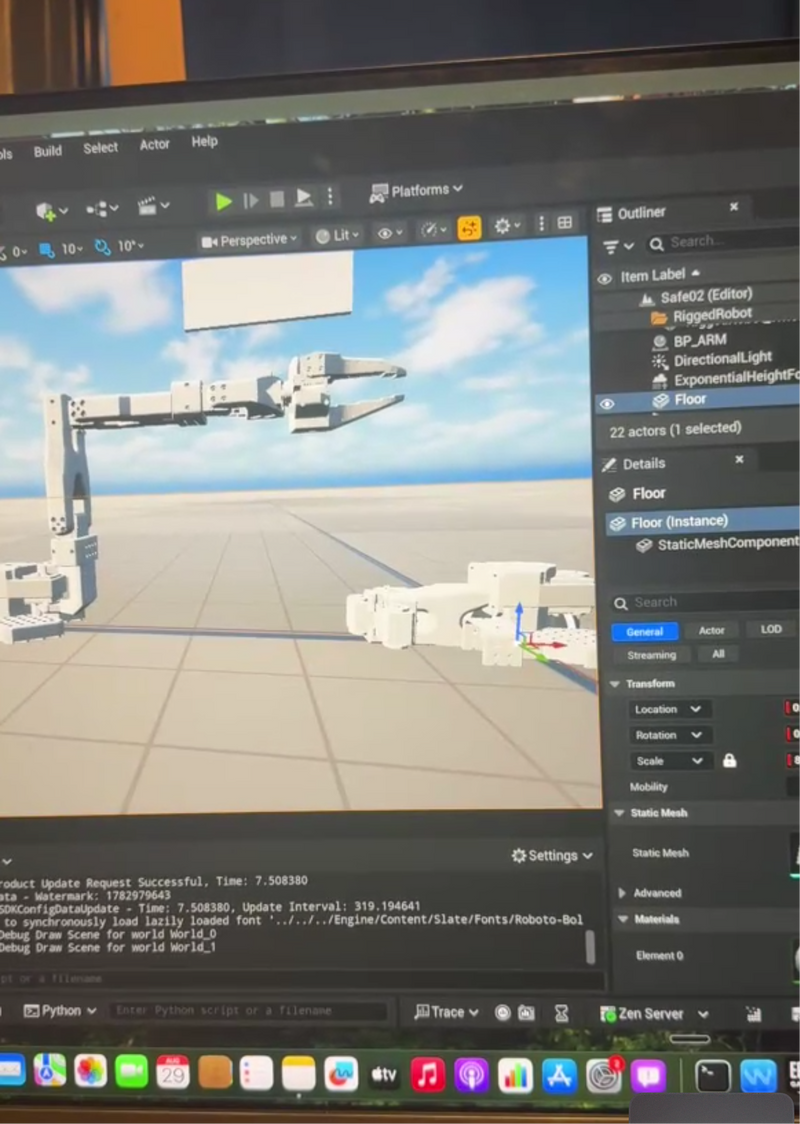Toggle Outliner visibility column eye header

(x=604, y=278)
